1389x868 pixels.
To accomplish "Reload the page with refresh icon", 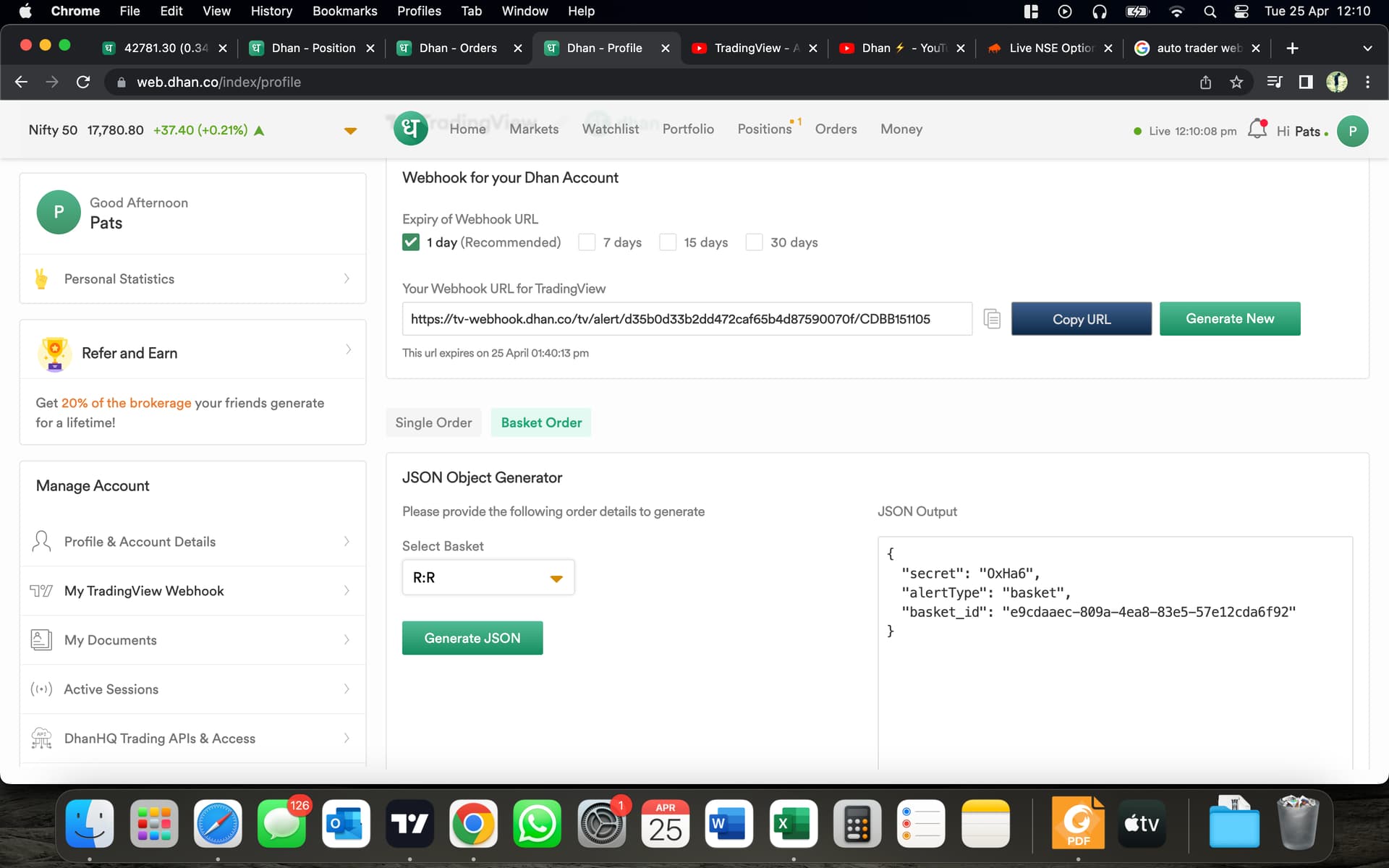I will 83,82.
